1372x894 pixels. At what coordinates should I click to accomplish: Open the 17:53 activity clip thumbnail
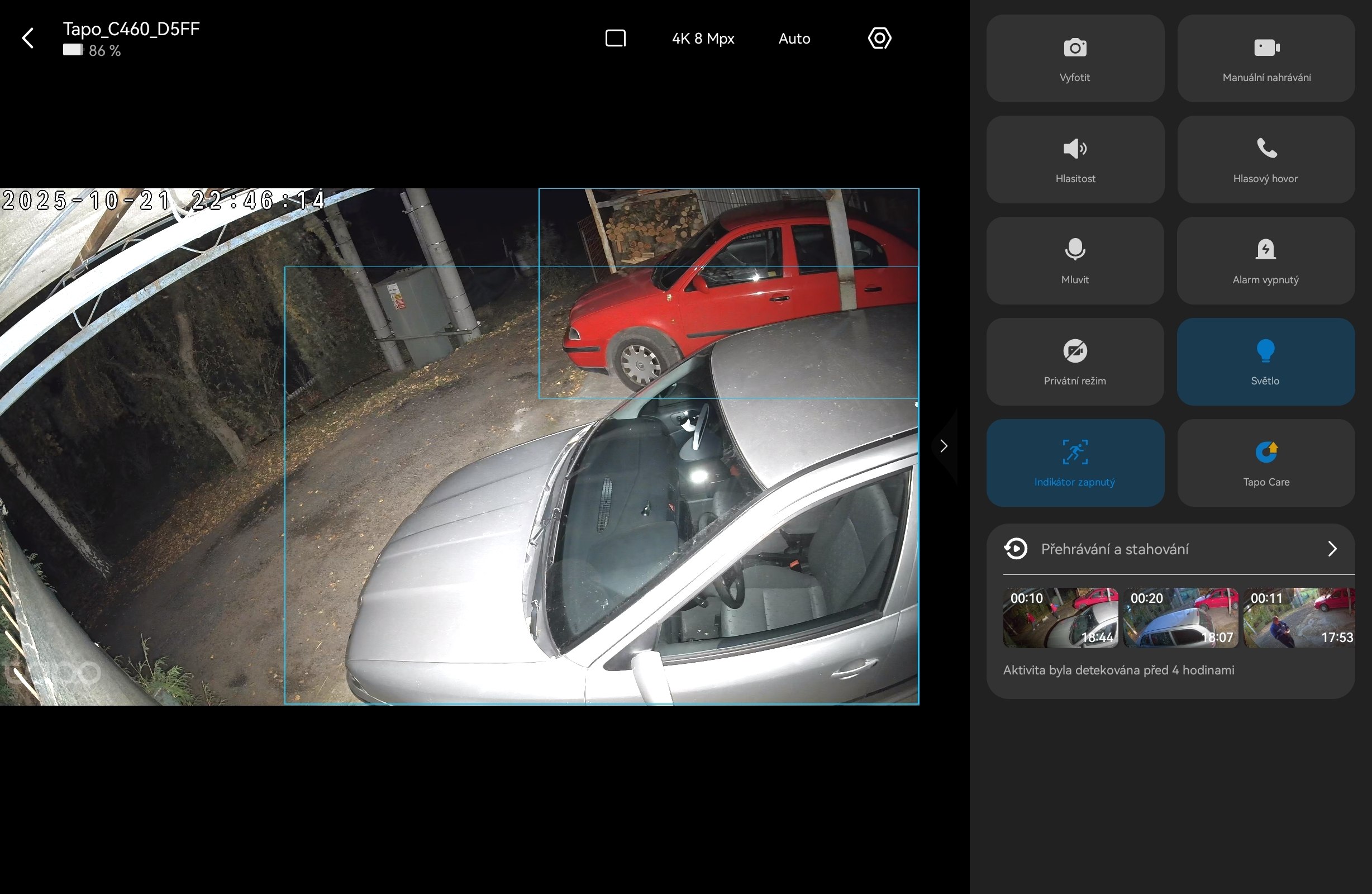[x=1300, y=618]
